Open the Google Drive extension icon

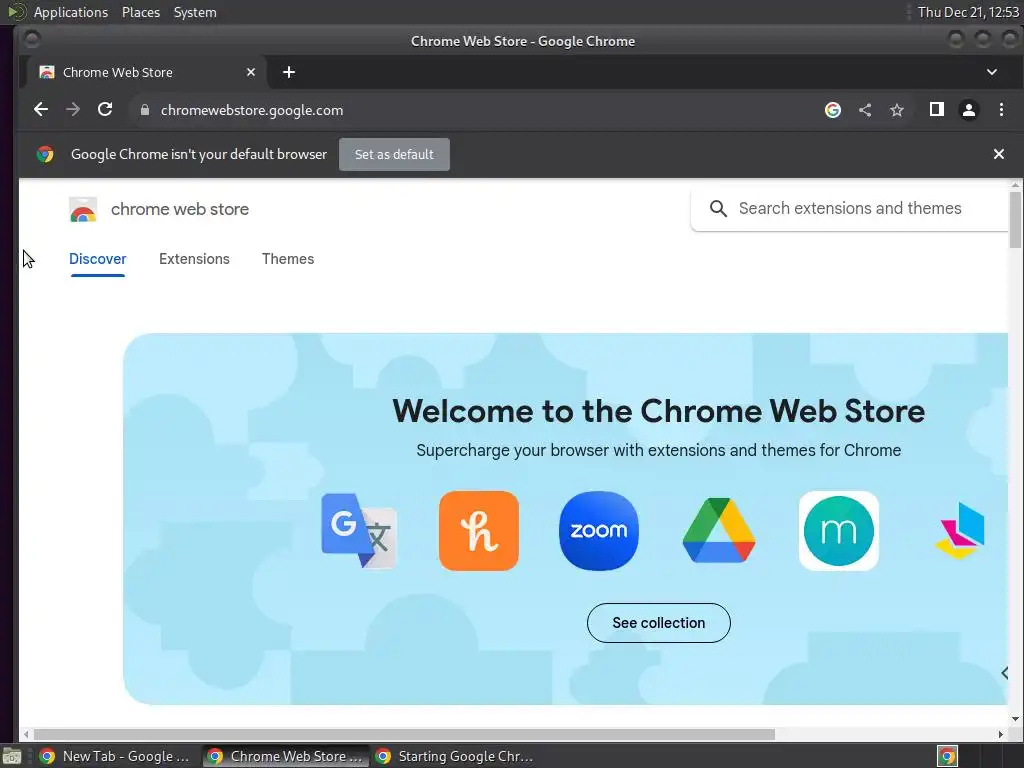pyautogui.click(x=719, y=531)
